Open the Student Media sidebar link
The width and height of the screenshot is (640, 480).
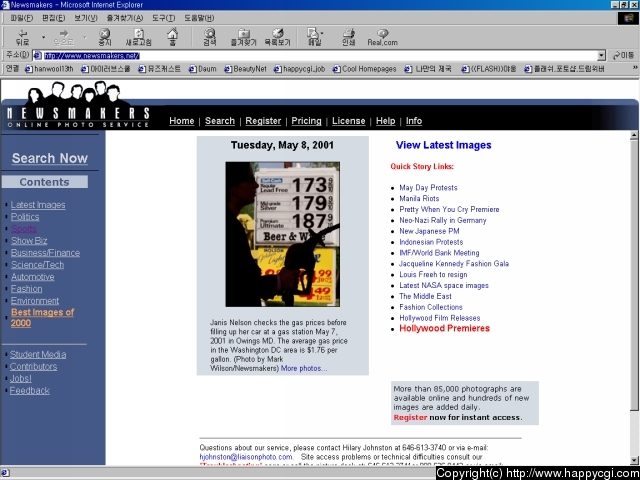click(x=38, y=355)
